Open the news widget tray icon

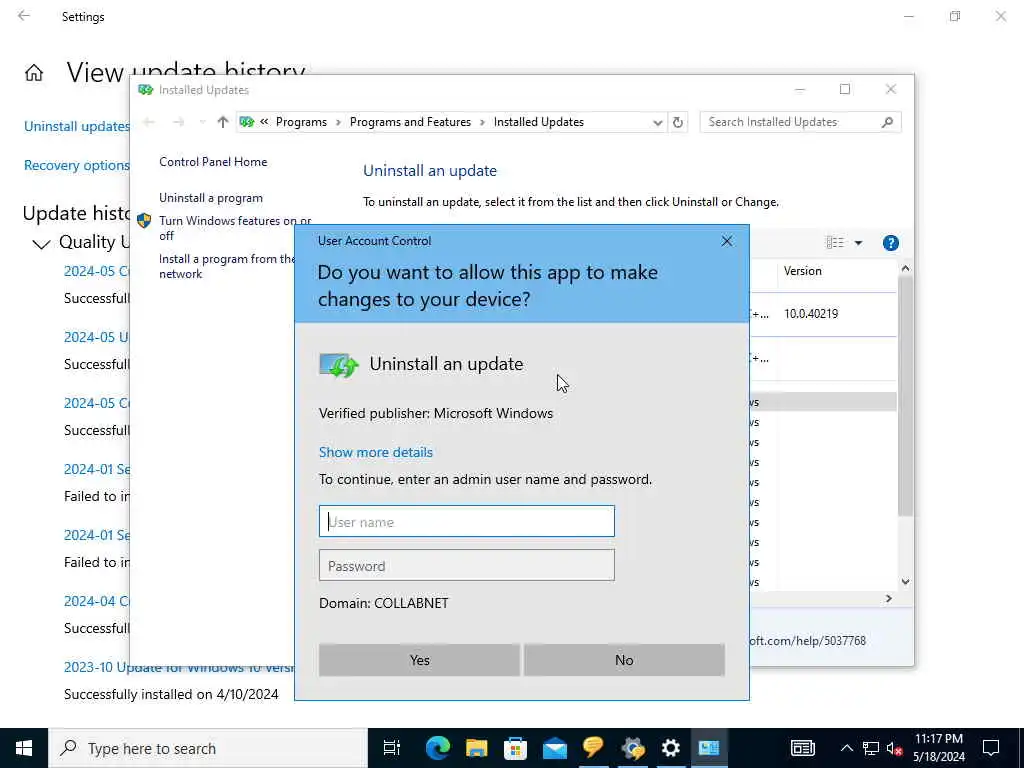point(803,748)
